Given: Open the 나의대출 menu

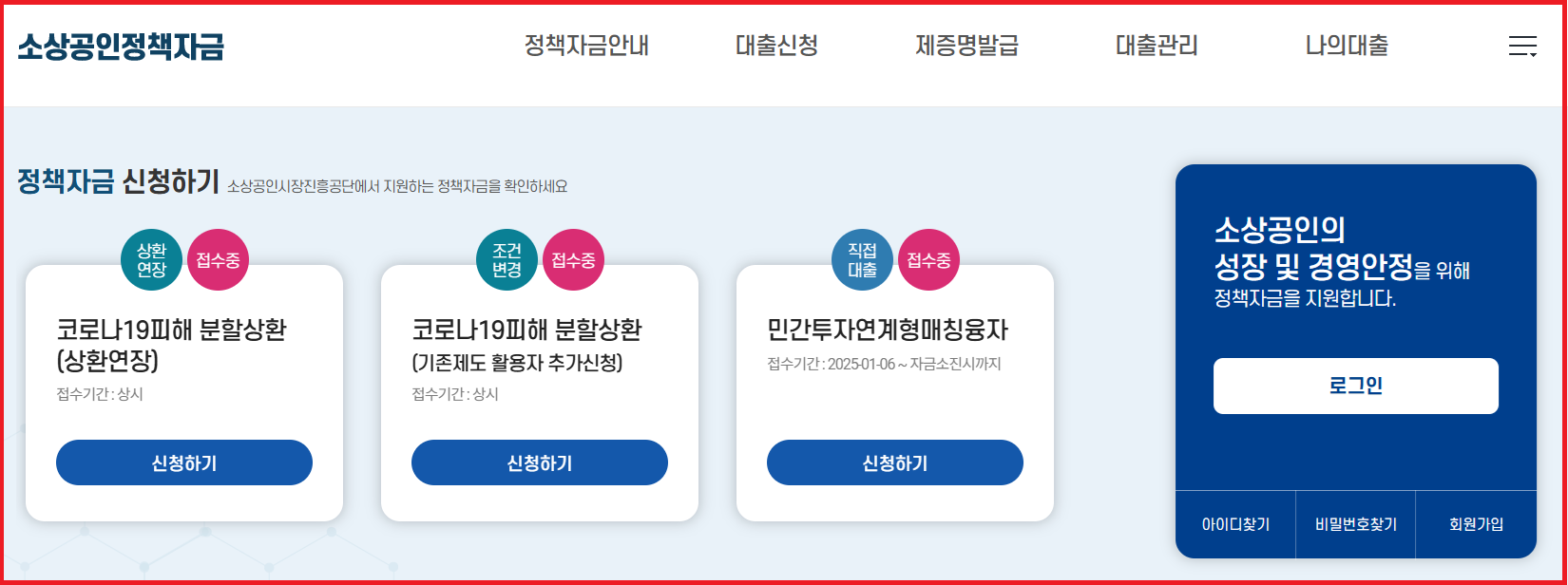Looking at the screenshot, I should (1347, 46).
